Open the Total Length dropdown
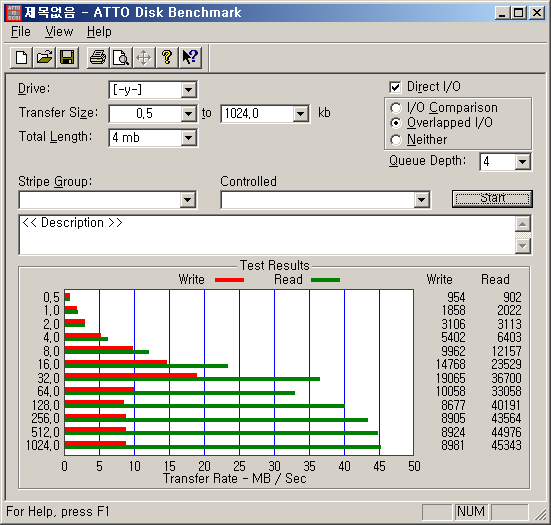The image size is (551, 525). tap(188, 138)
